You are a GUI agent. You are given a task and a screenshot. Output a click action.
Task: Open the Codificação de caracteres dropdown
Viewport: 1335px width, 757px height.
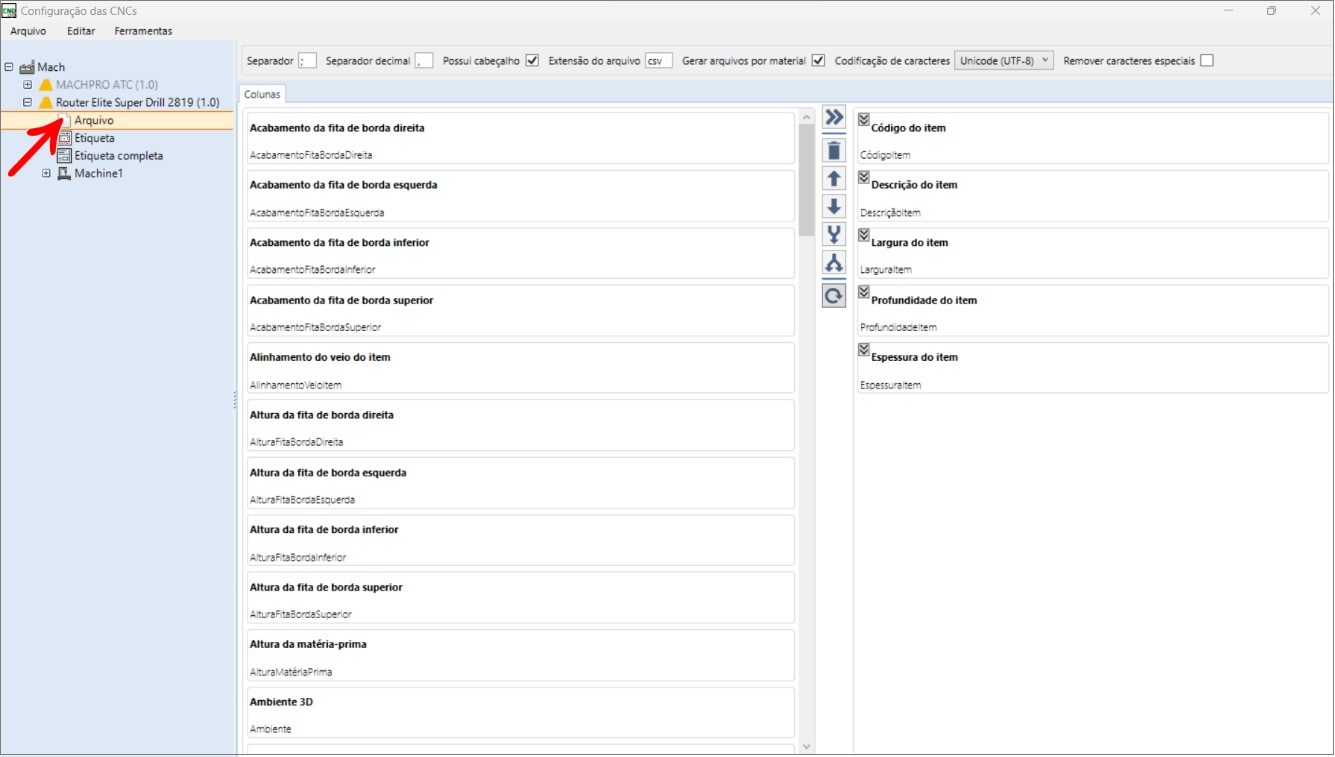point(1004,60)
